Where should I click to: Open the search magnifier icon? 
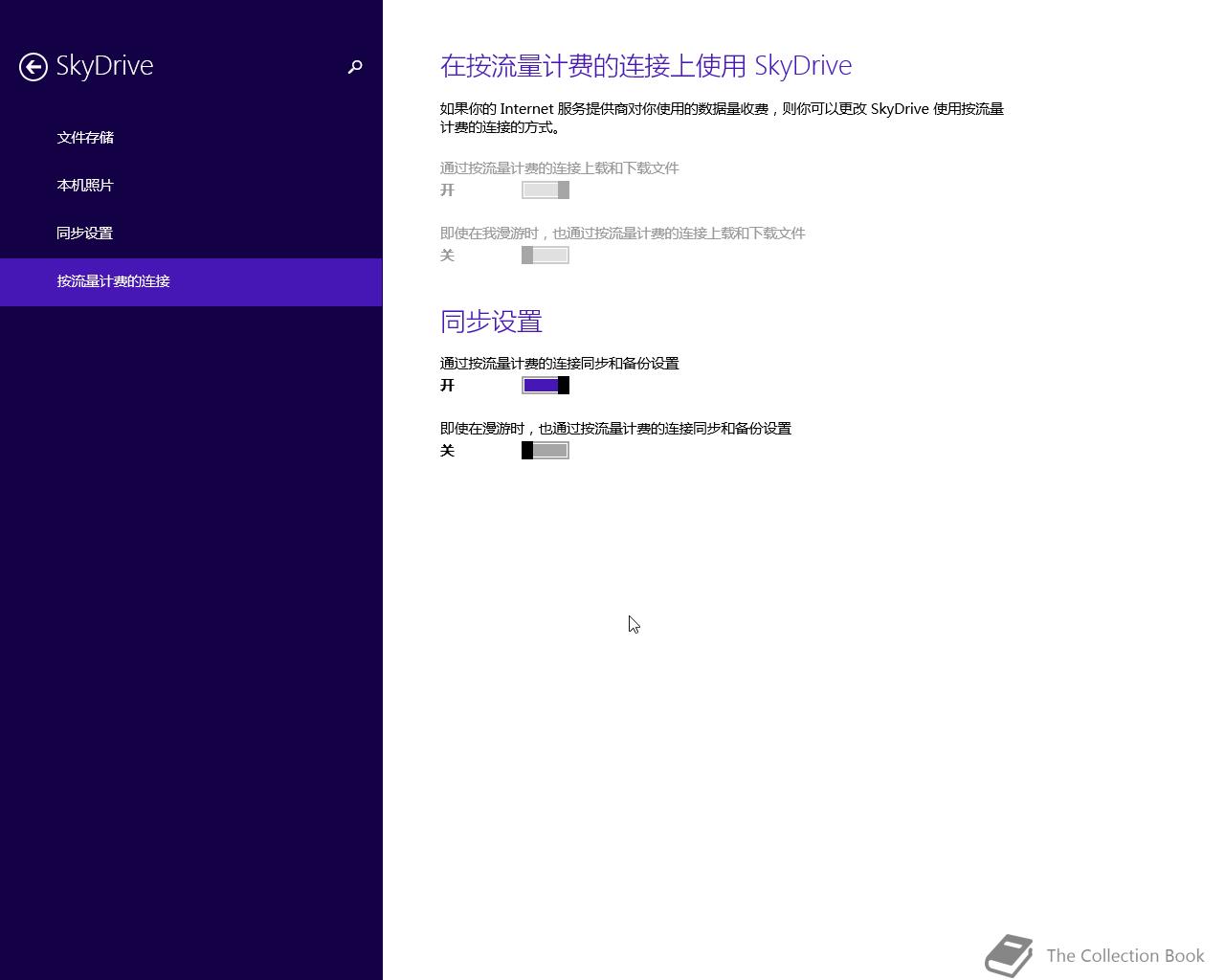tap(355, 67)
